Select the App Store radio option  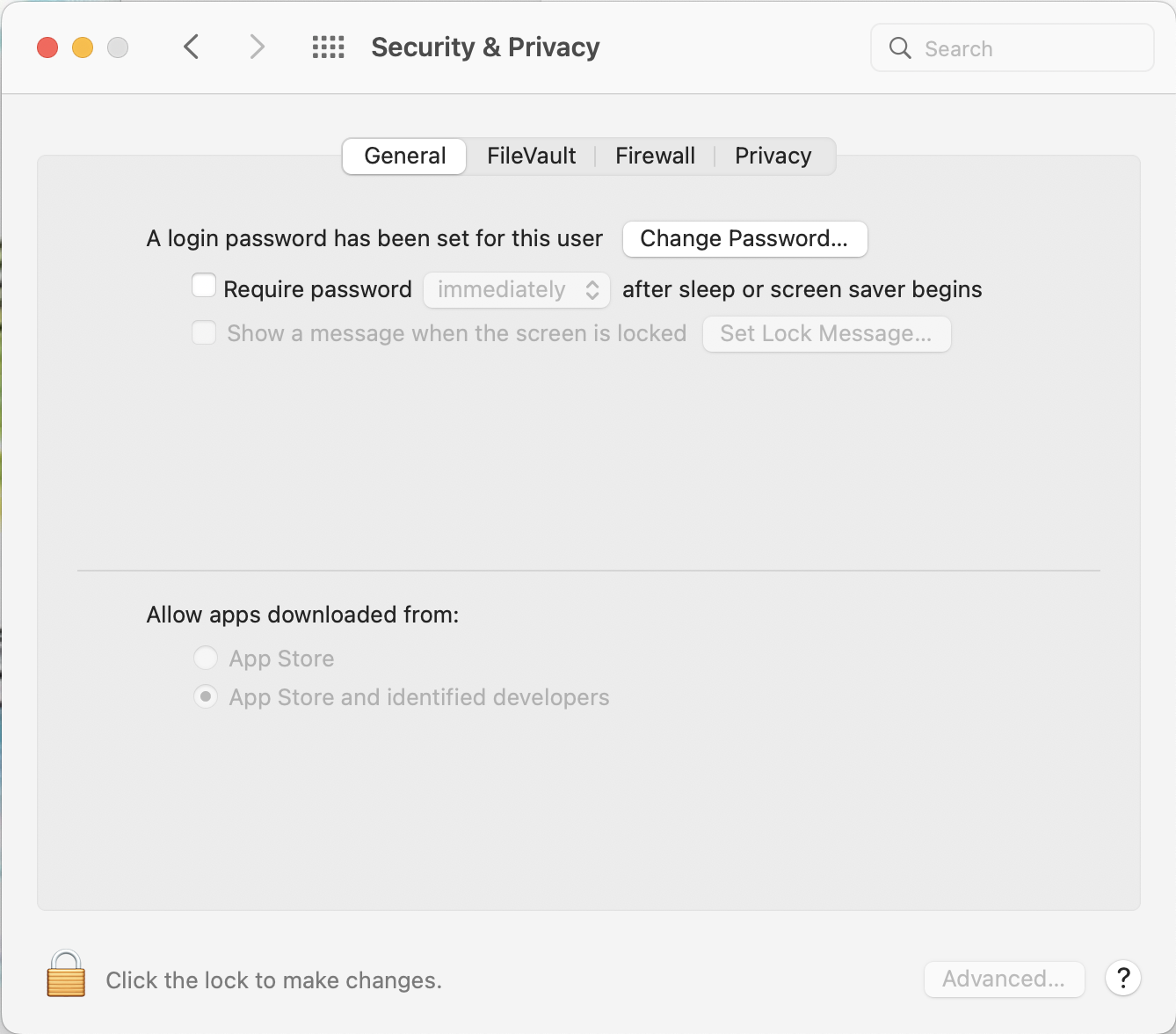tap(206, 658)
